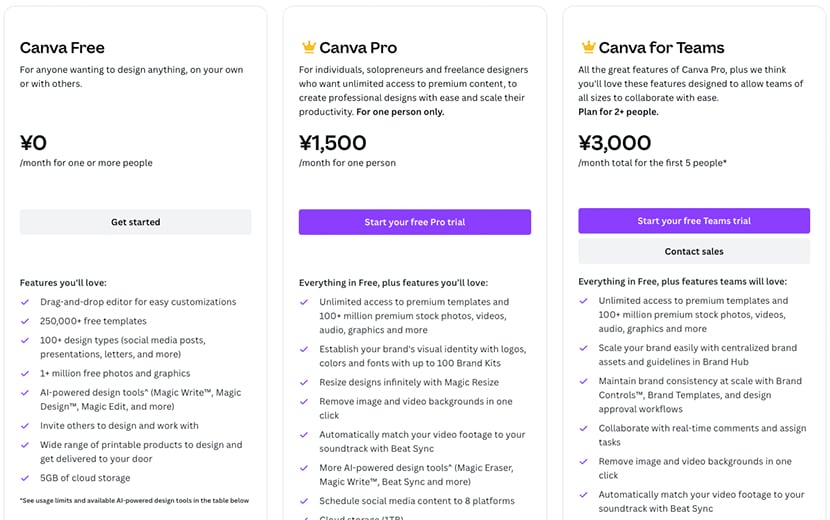This screenshot has height=520, width=830.
Task: Select the Canva Pro plan title
Action: pos(358,48)
